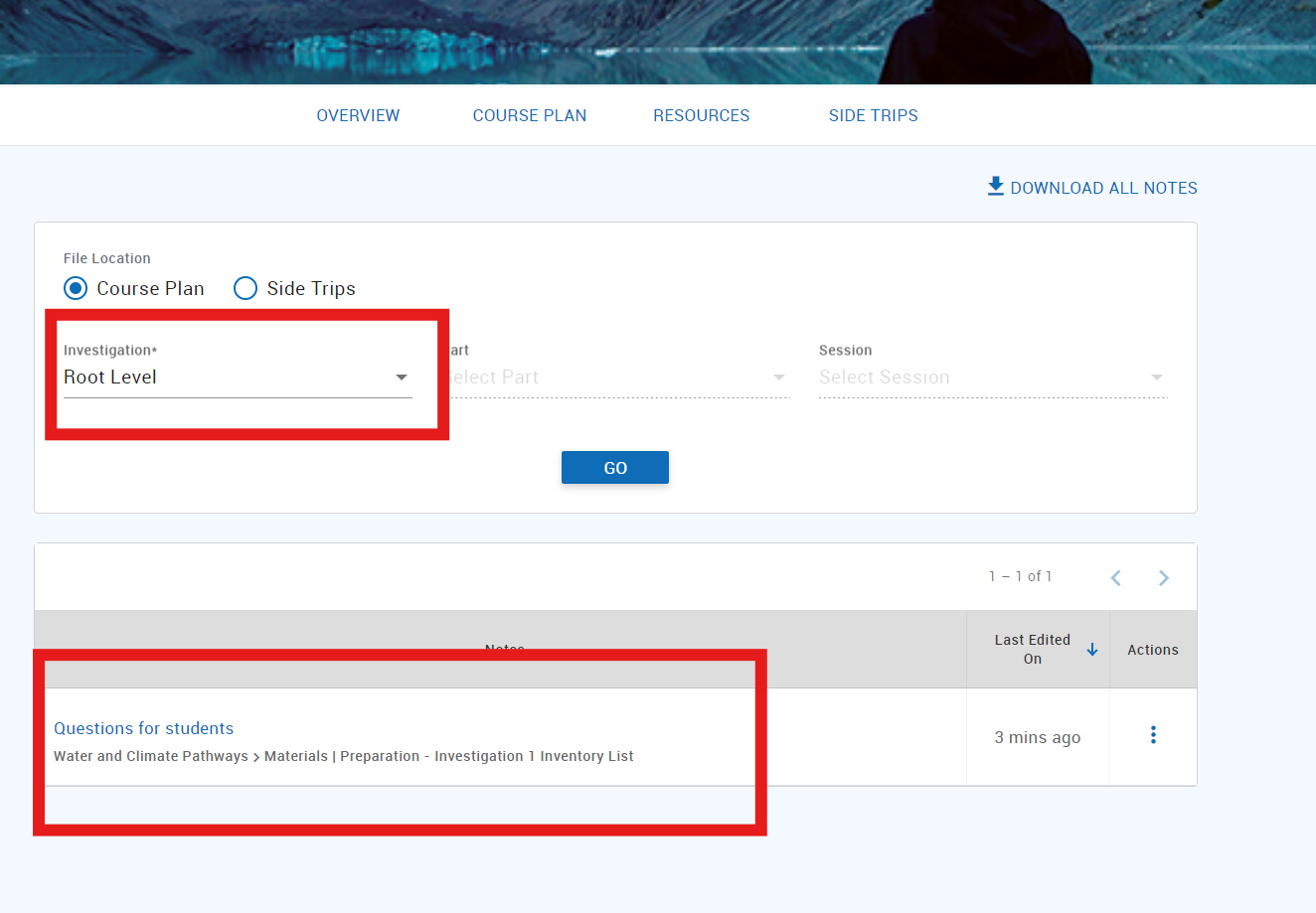Click the Last Edited On column header
Image resolution: width=1316 pixels, height=913 pixels.
point(1033,649)
